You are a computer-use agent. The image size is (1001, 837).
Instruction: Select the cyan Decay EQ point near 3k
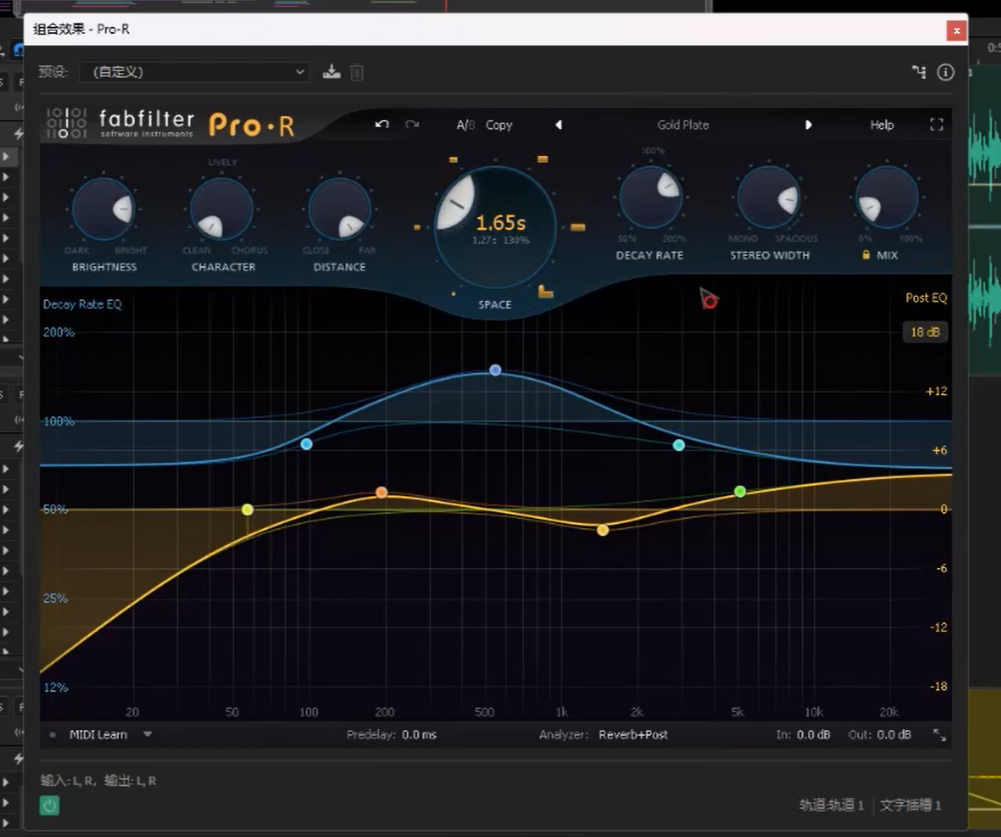click(x=679, y=445)
